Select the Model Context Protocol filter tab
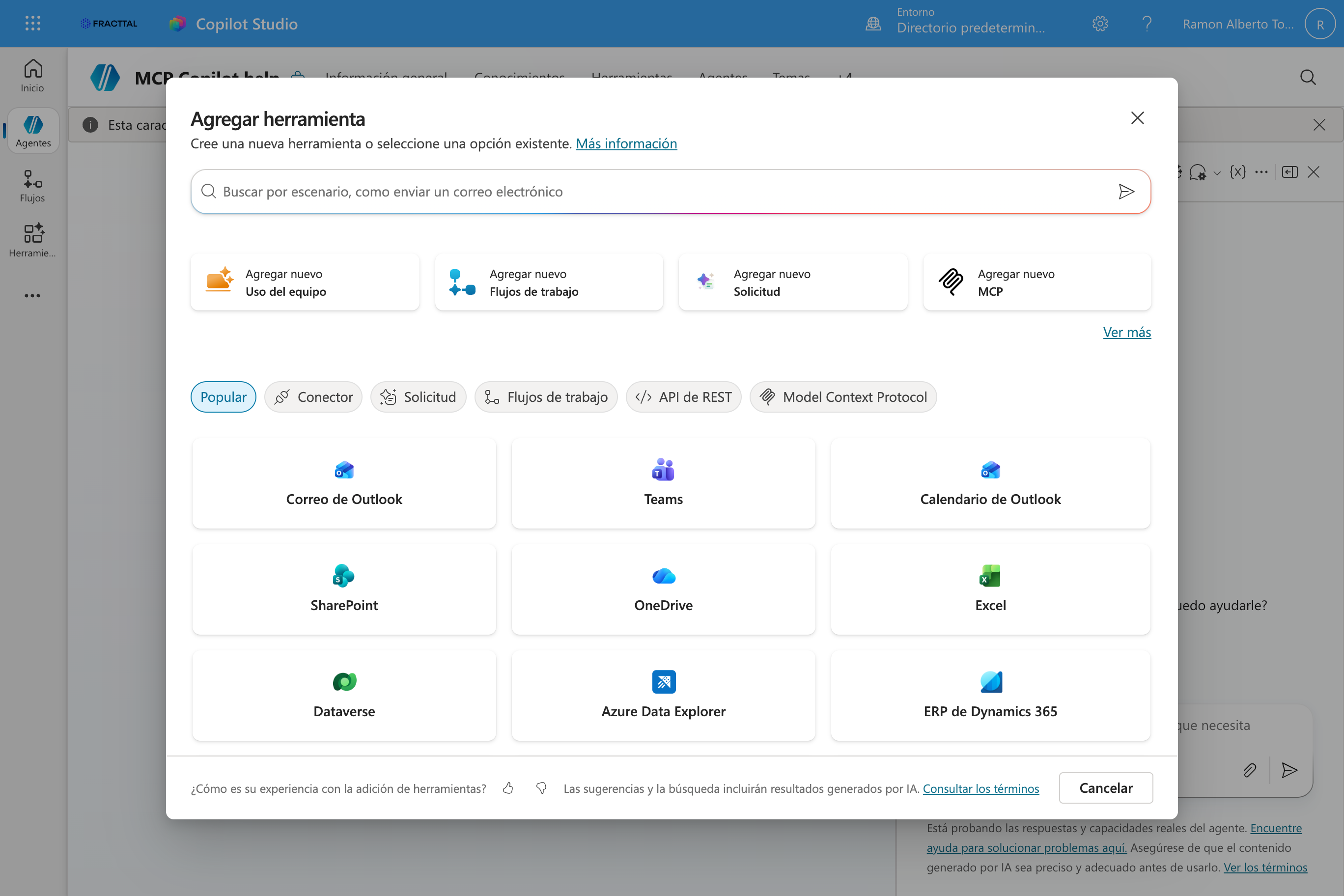The width and height of the screenshot is (1344, 896). [x=843, y=396]
